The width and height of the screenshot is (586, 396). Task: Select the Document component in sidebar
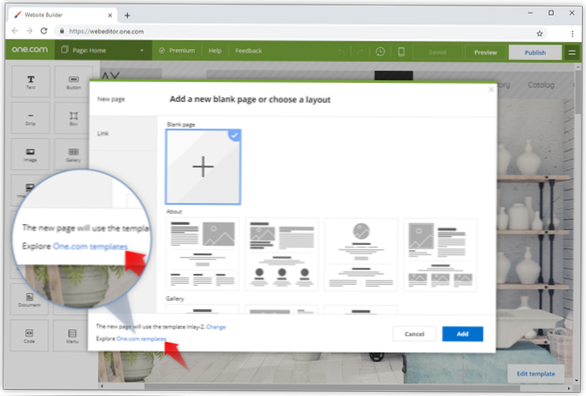point(30,300)
